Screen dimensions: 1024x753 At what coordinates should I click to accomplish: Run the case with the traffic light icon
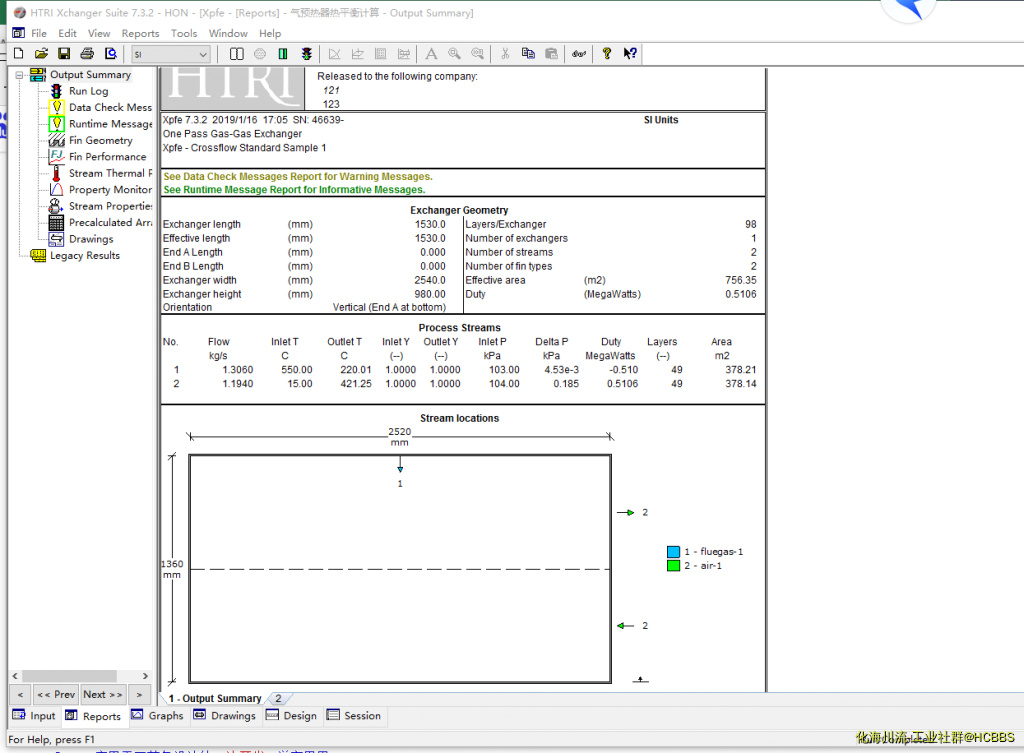[x=306, y=54]
